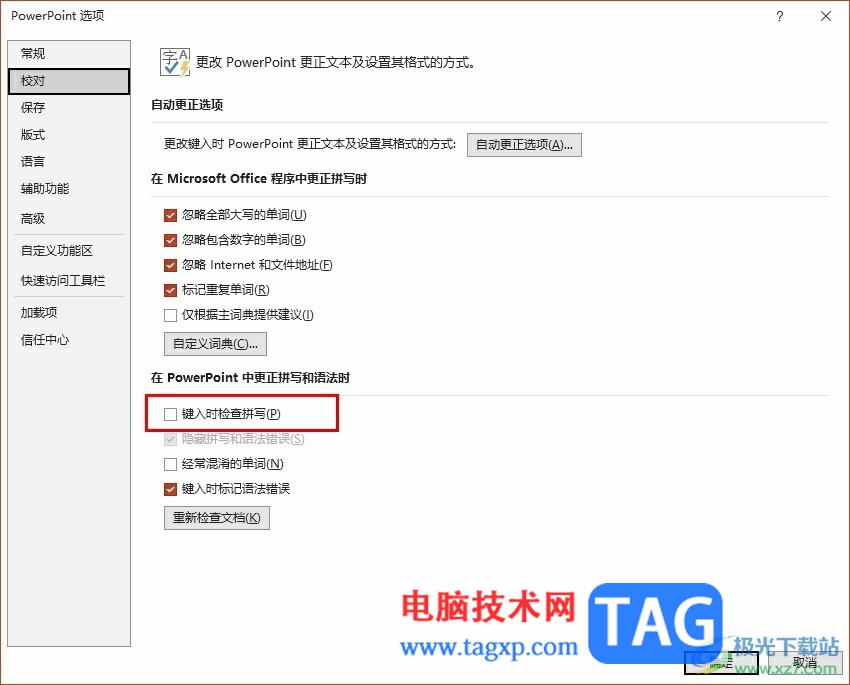Open the 语言 settings
The image size is (850, 685).
coord(69,161)
